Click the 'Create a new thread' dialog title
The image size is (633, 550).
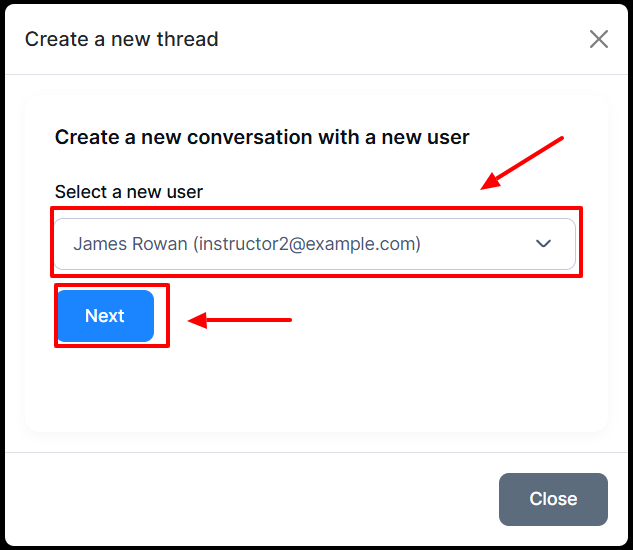click(122, 39)
